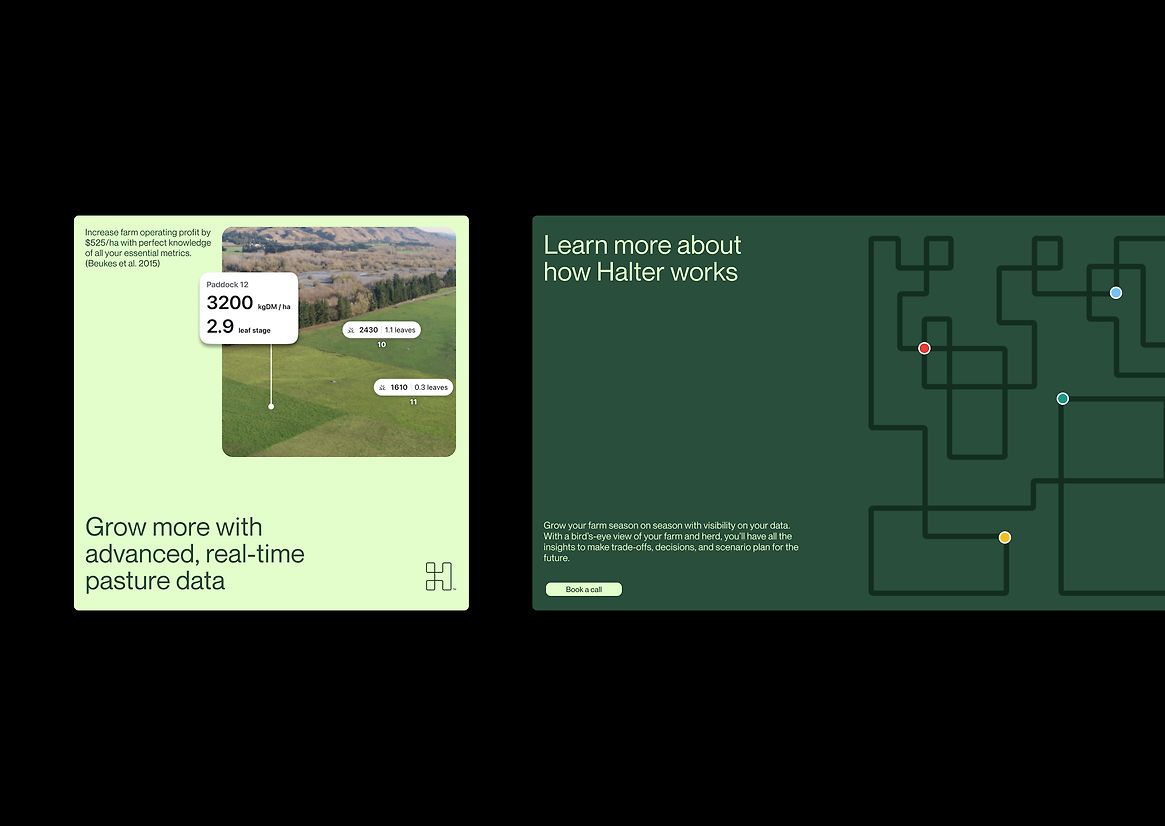
Task: Click paddock number 10 label
Action: 381,345
